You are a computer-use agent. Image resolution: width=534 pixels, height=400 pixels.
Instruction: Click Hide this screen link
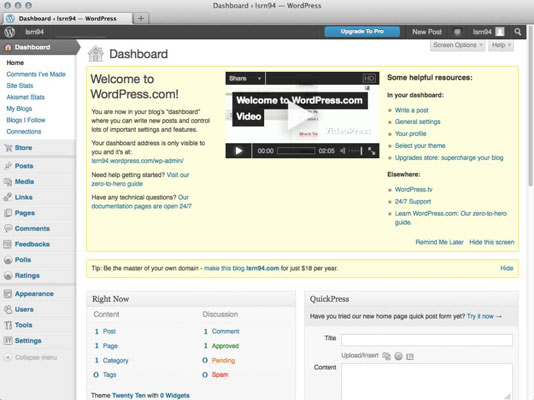click(492, 242)
